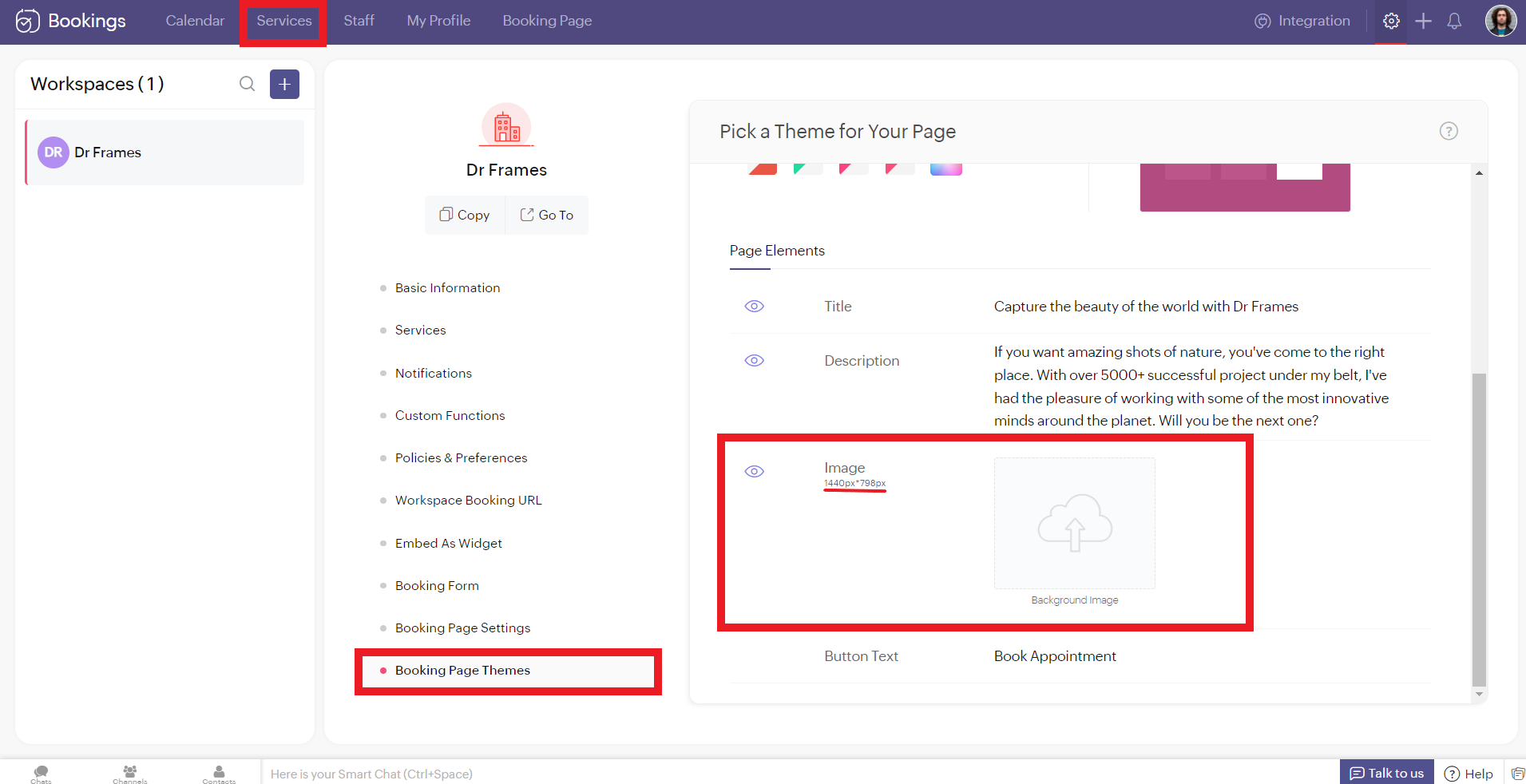1526x784 pixels.
Task: Open notifications bell icon
Action: point(1454,22)
